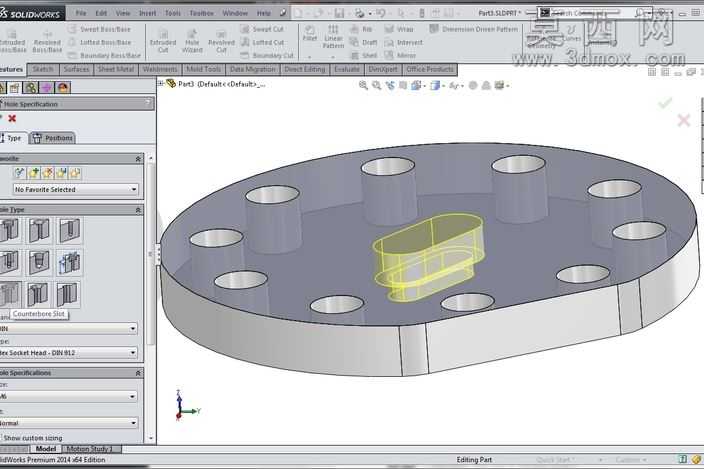Click the Dimension Driven Pattern button

point(473,29)
